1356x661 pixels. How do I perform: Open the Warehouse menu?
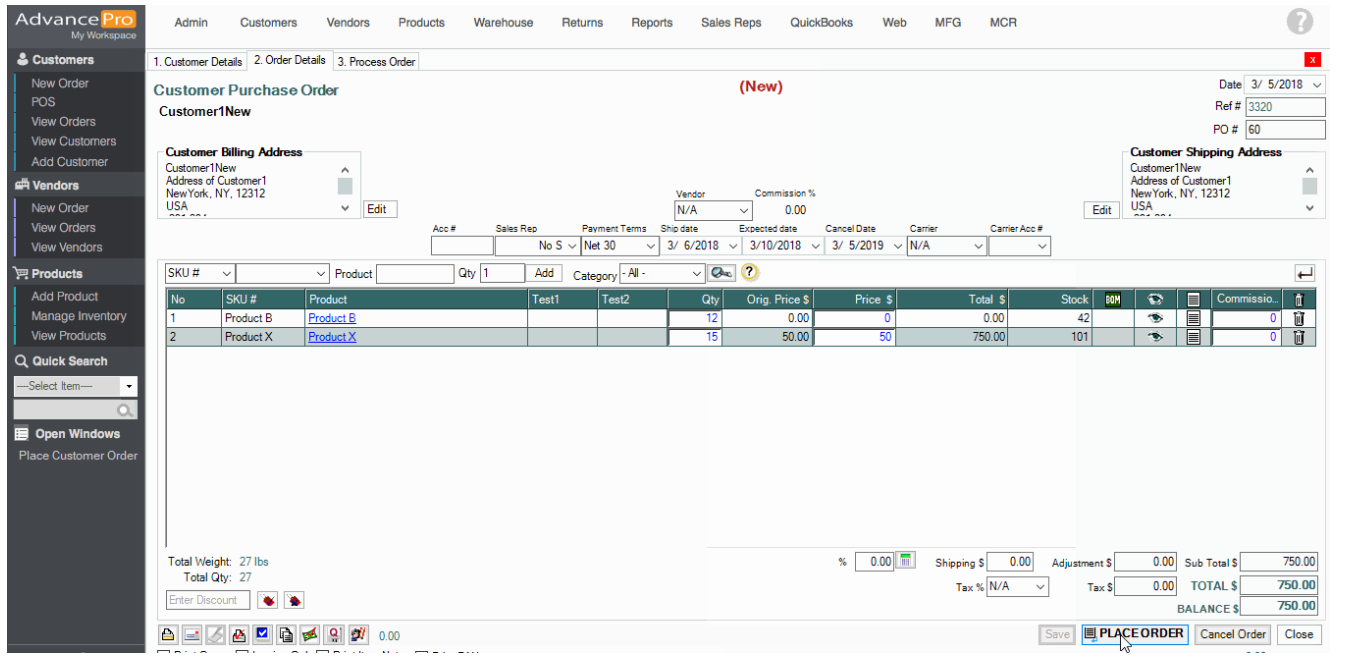point(503,22)
